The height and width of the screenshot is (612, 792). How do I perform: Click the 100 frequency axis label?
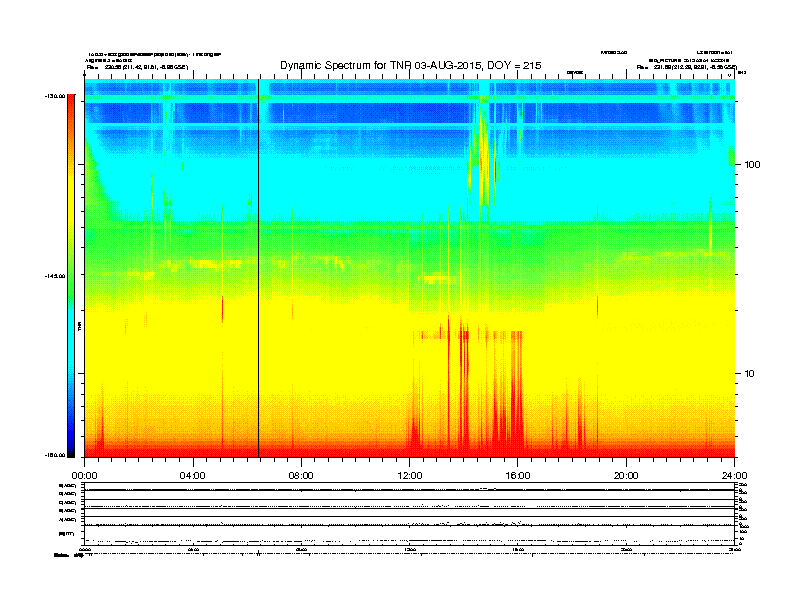(x=753, y=165)
